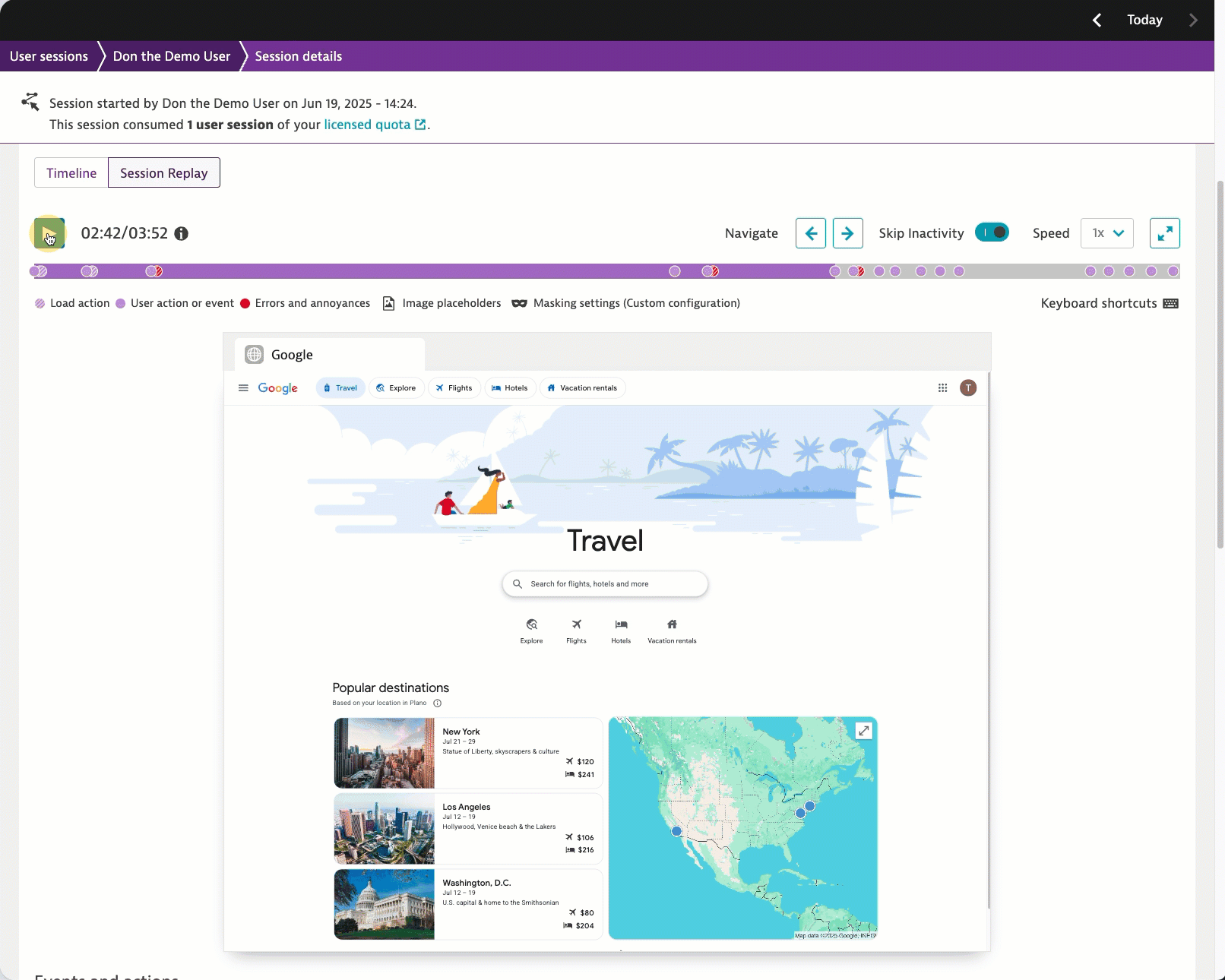Click the Google page tab globe icon

tap(255, 355)
